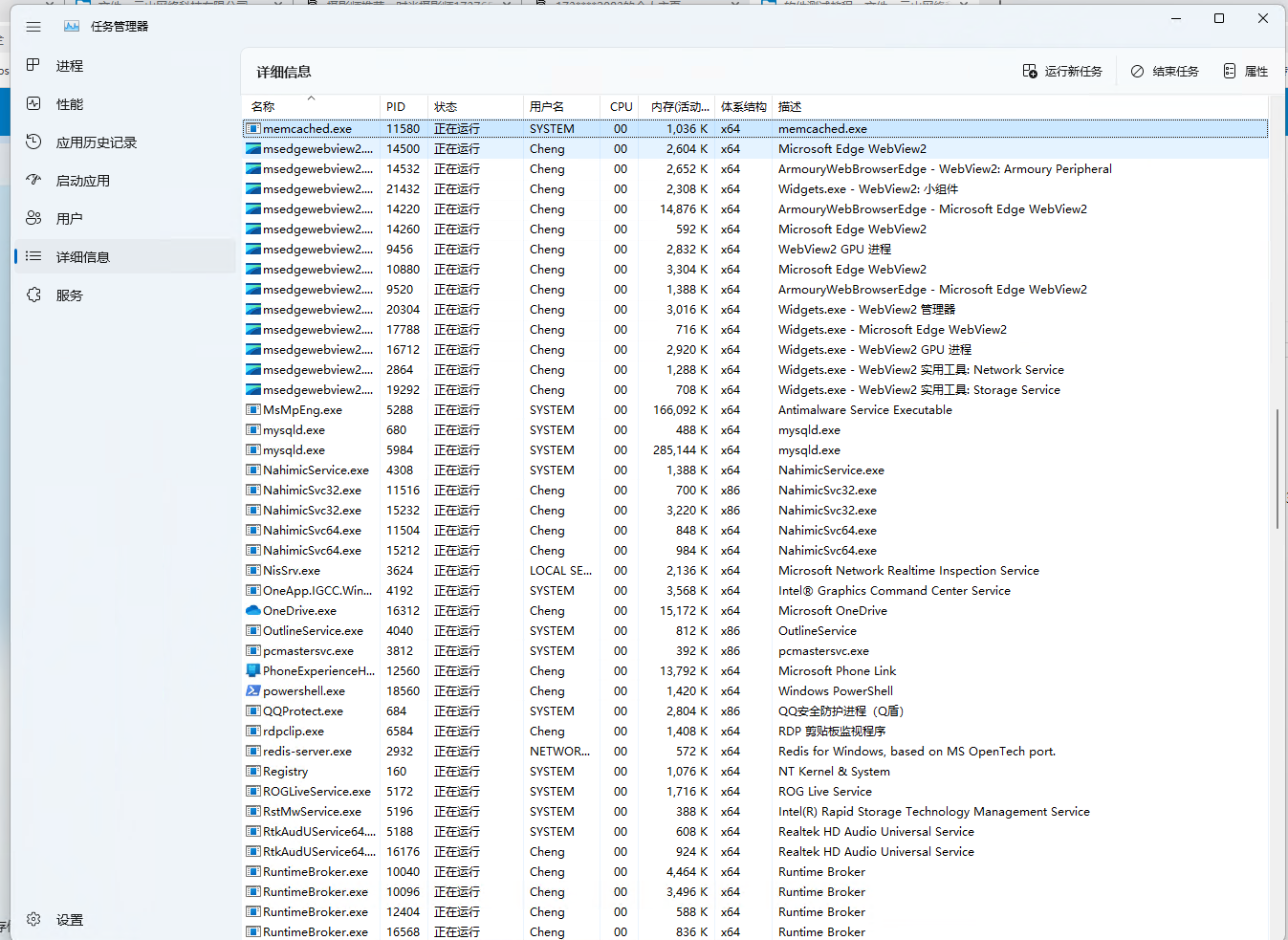Screen dimensions: 1288x940
Task: Open the 服务 (Services) page
Action: pos(69,295)
